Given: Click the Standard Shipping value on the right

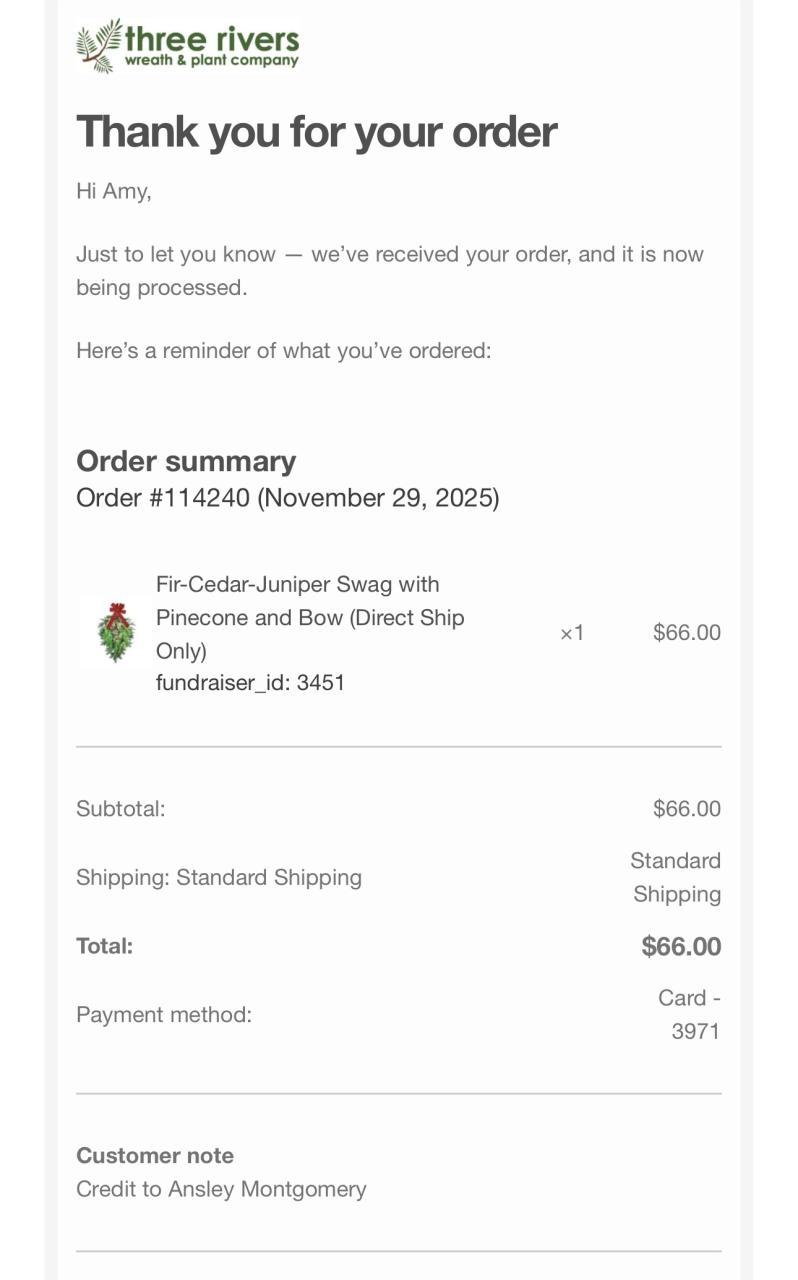Looking at the screenshot, I should tap(676, 877).
